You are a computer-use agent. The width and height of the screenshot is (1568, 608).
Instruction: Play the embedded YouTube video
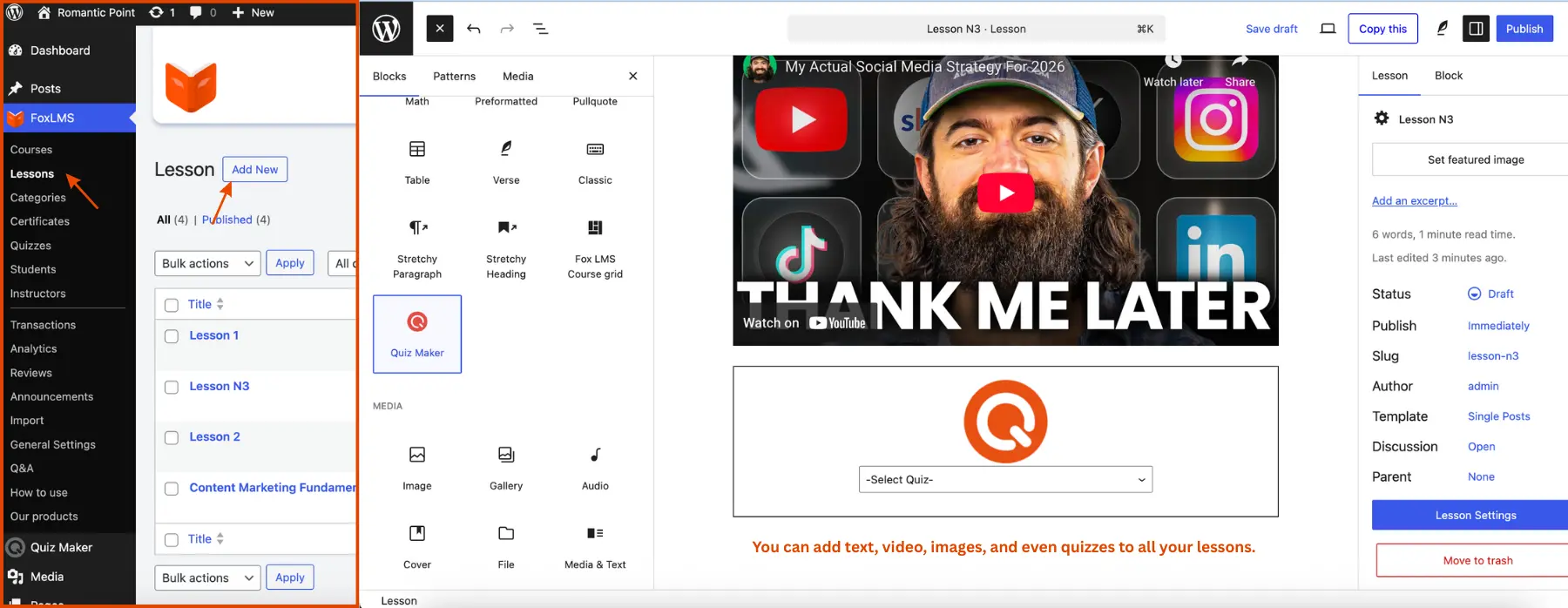pos(1005,193)
